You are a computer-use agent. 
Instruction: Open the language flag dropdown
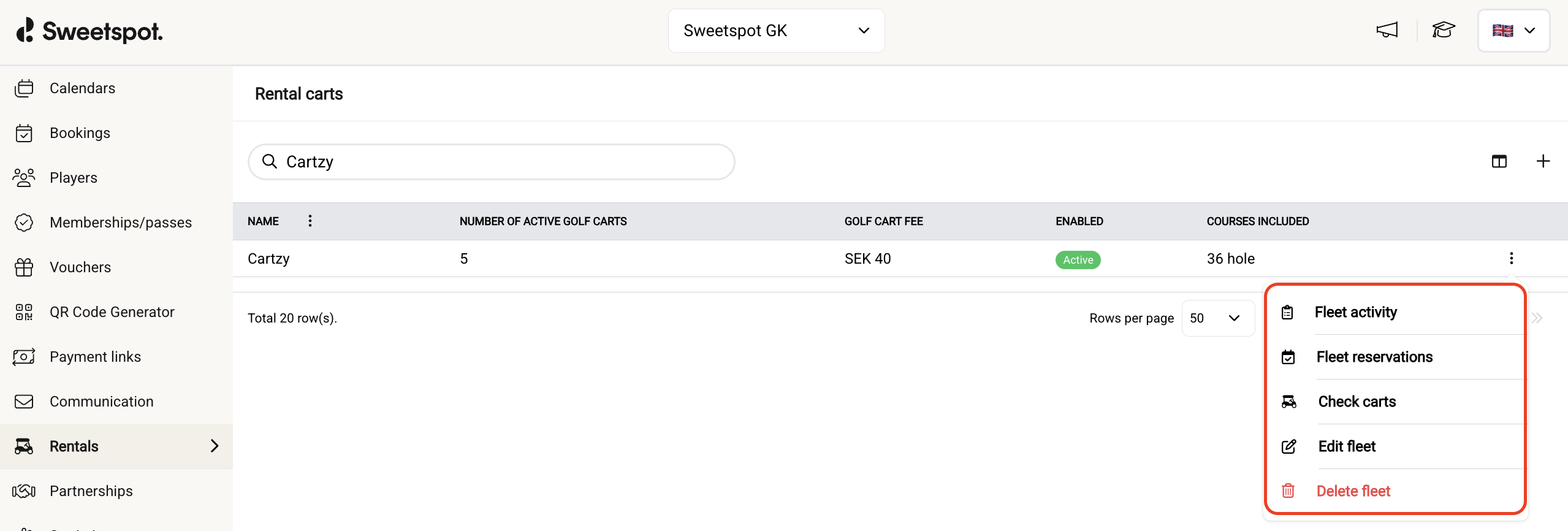1513,31
